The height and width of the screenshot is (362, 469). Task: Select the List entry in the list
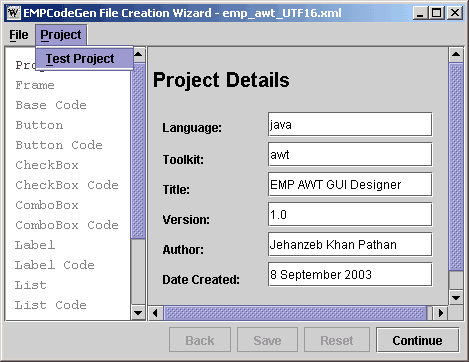point(31,285)
